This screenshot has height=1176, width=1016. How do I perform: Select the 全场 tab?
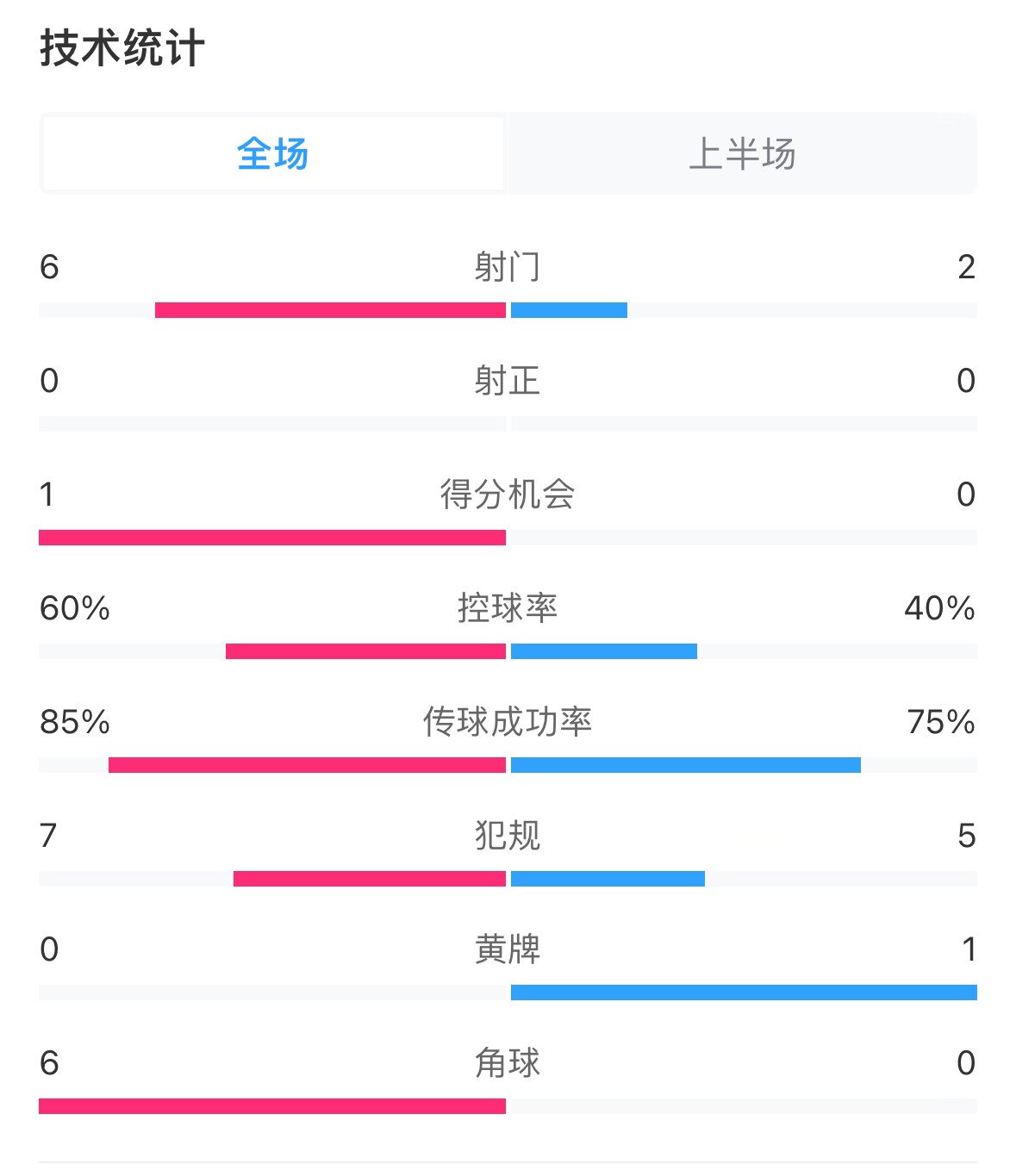(x=271, y=153)
